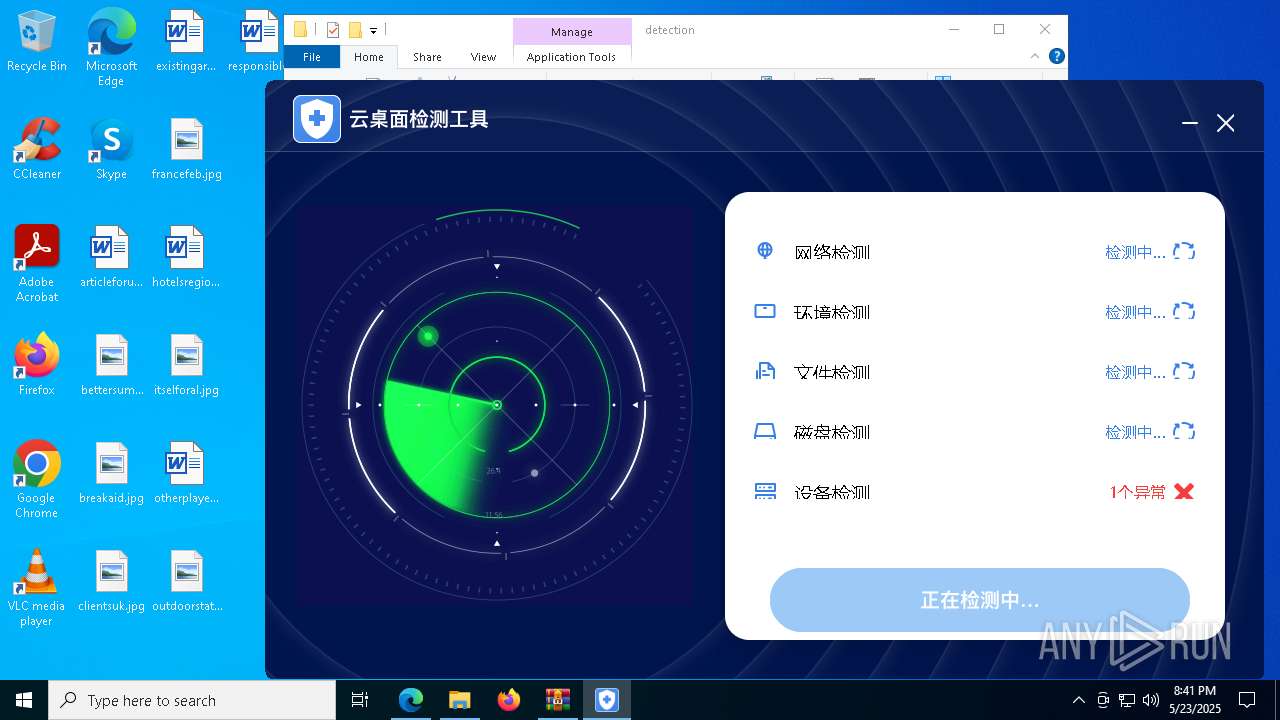Open volume control in system tray
1280x720 pixels.
[1151, 700]
